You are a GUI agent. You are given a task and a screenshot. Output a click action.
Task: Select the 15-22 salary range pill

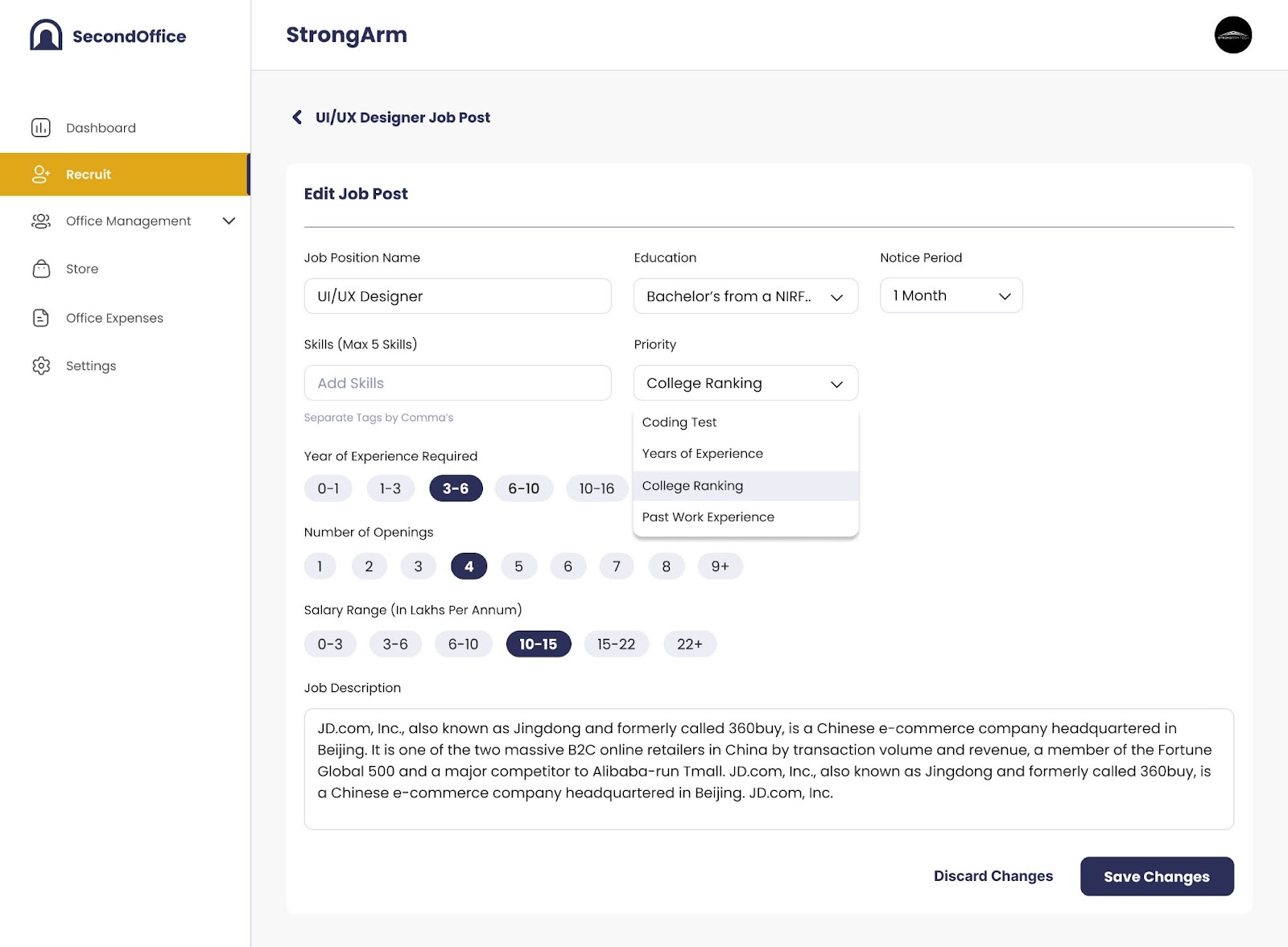(616, 644)
